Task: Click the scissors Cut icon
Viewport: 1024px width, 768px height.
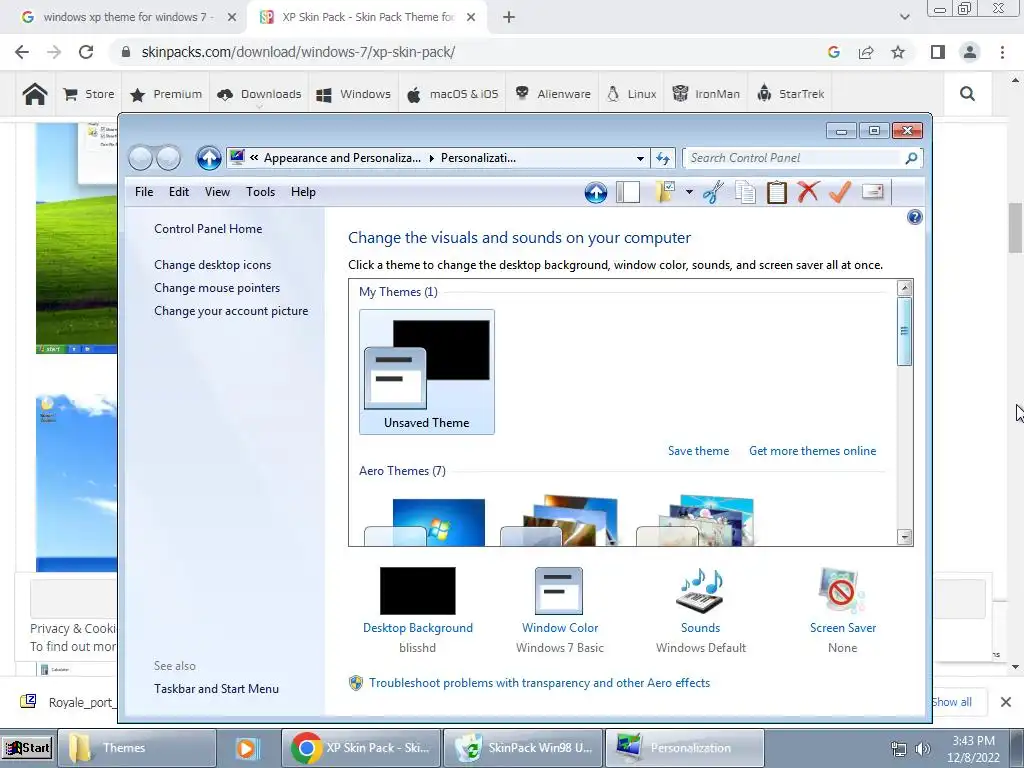Action: [x=713, y=193]
